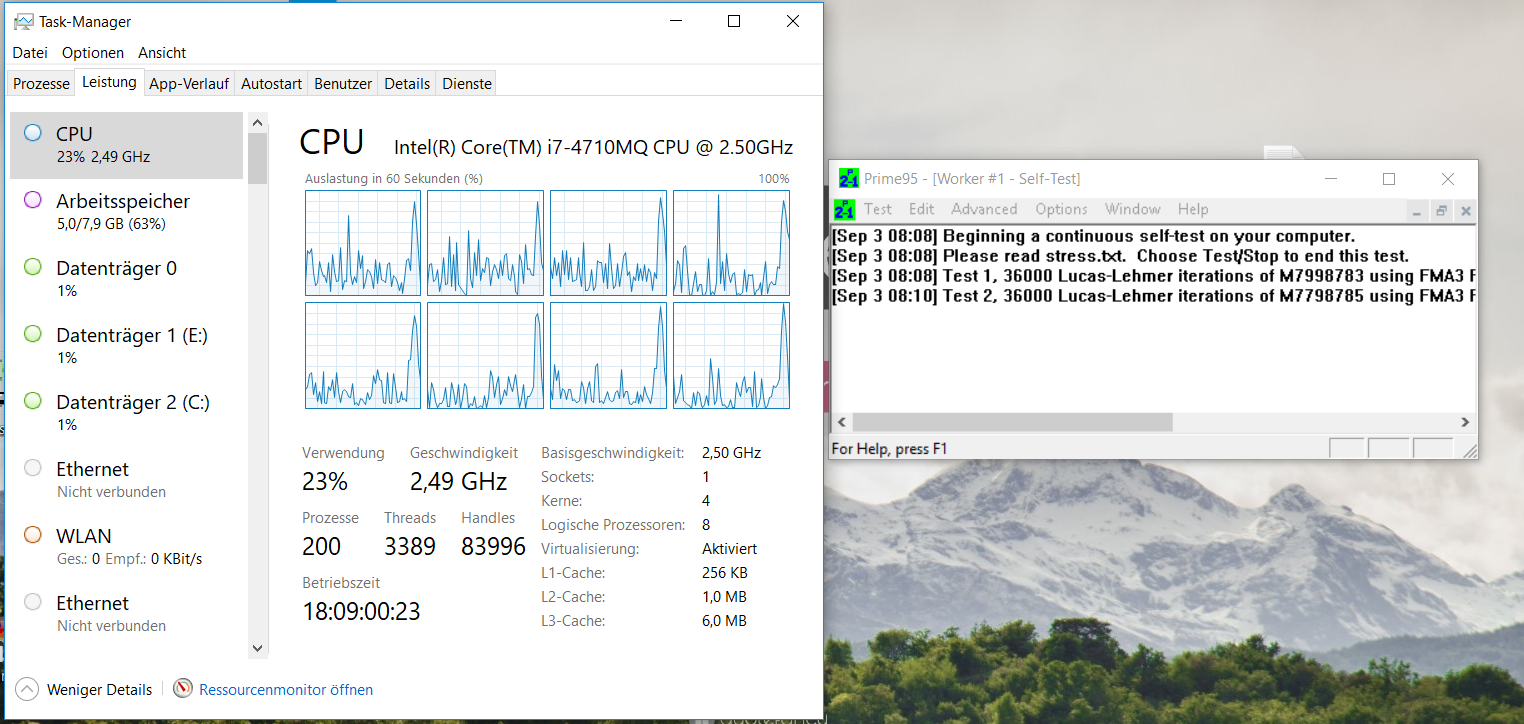Click the Prime95 log line for Test 2
The height and width of the screenshot is (724, 1524).
point(1154,296)
